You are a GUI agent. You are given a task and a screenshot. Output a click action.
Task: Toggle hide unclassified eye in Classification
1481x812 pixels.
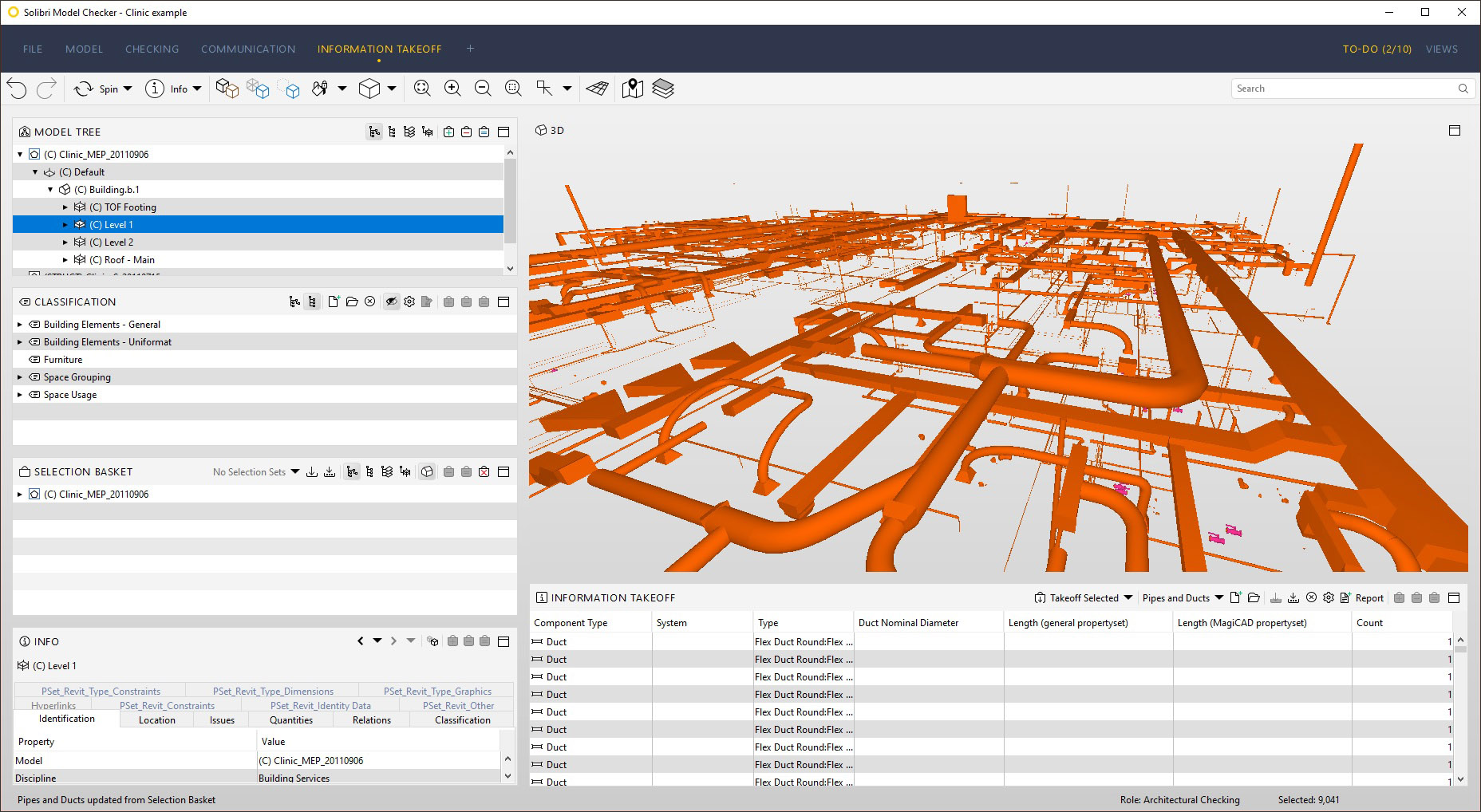[x=391, y=302]
